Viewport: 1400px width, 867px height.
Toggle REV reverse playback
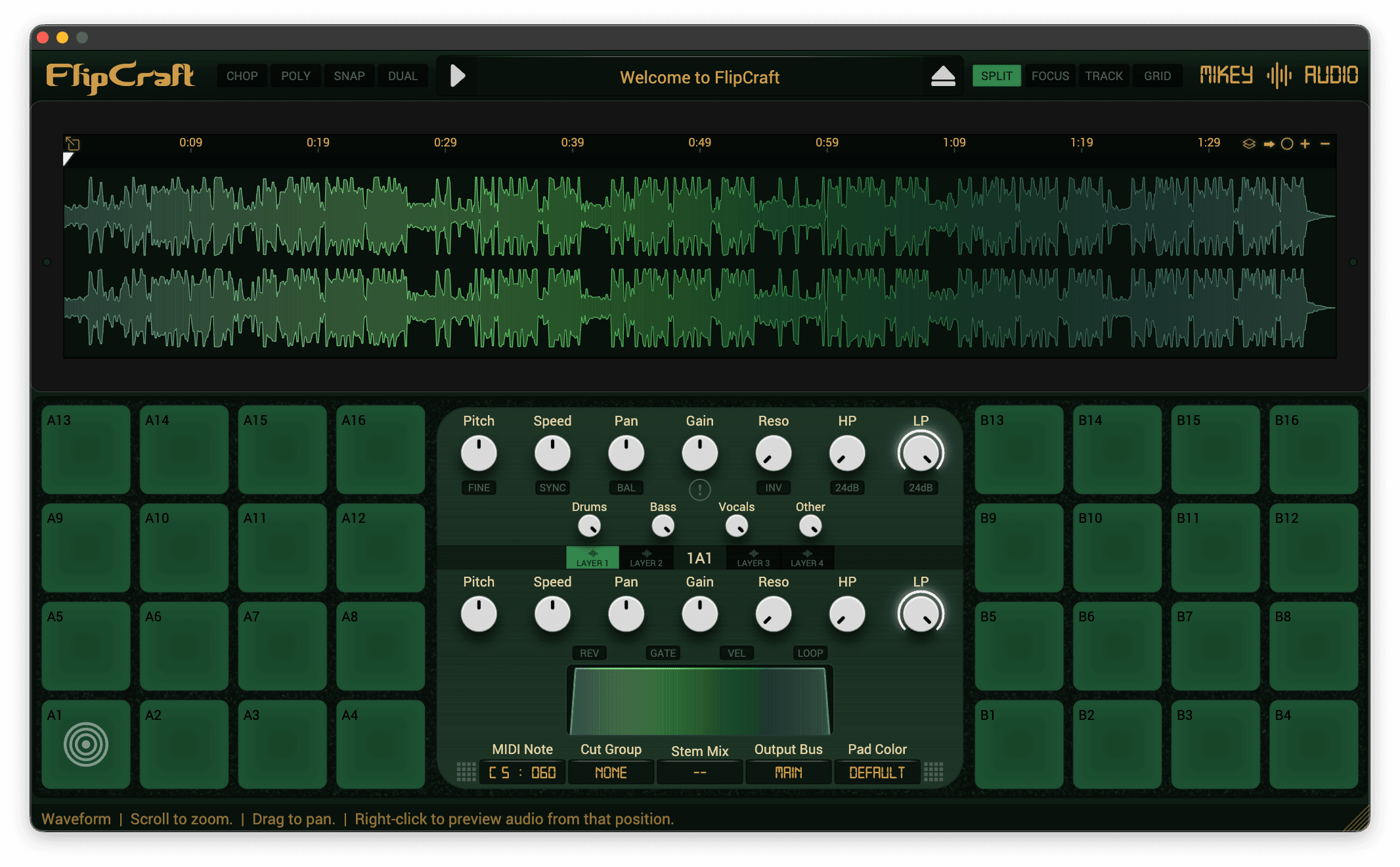point(589,653)
